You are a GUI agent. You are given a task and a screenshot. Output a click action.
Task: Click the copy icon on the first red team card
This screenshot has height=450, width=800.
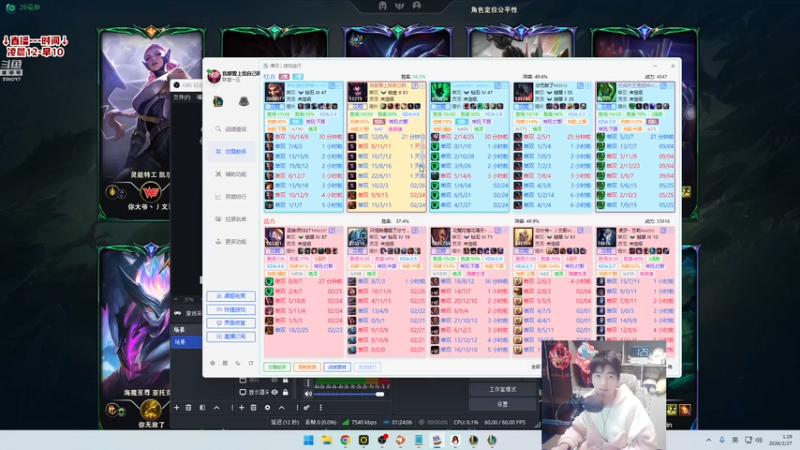(332, 86)
